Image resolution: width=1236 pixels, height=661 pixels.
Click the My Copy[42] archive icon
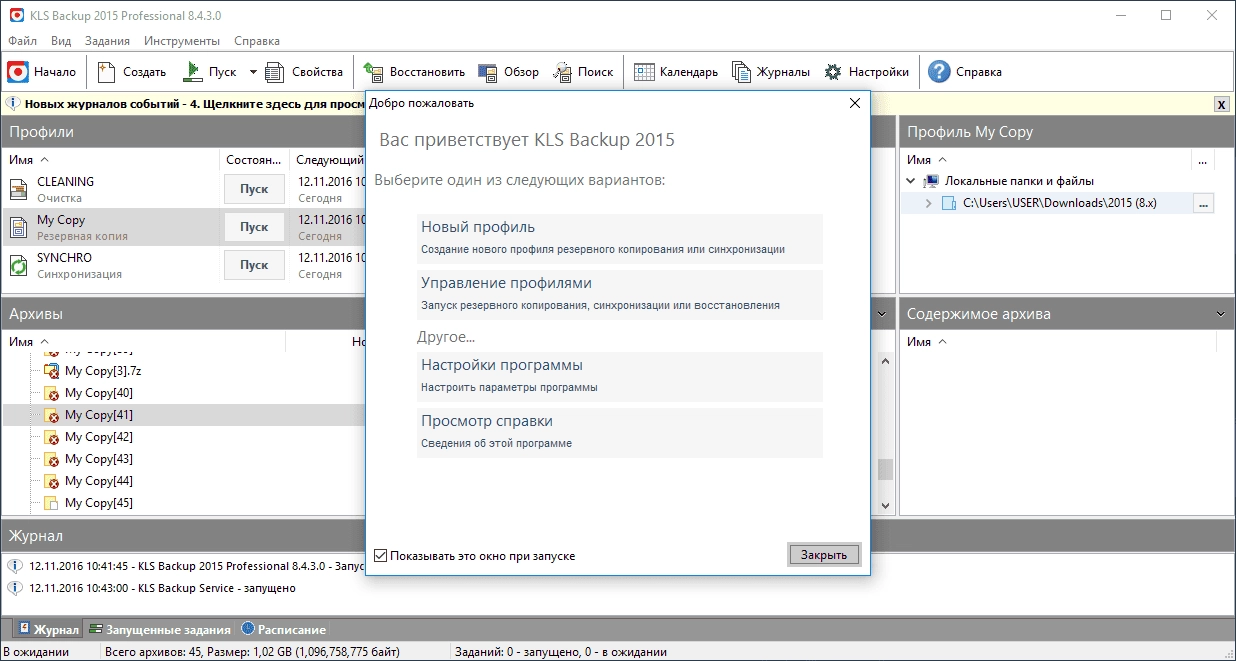tap(51, 437)
